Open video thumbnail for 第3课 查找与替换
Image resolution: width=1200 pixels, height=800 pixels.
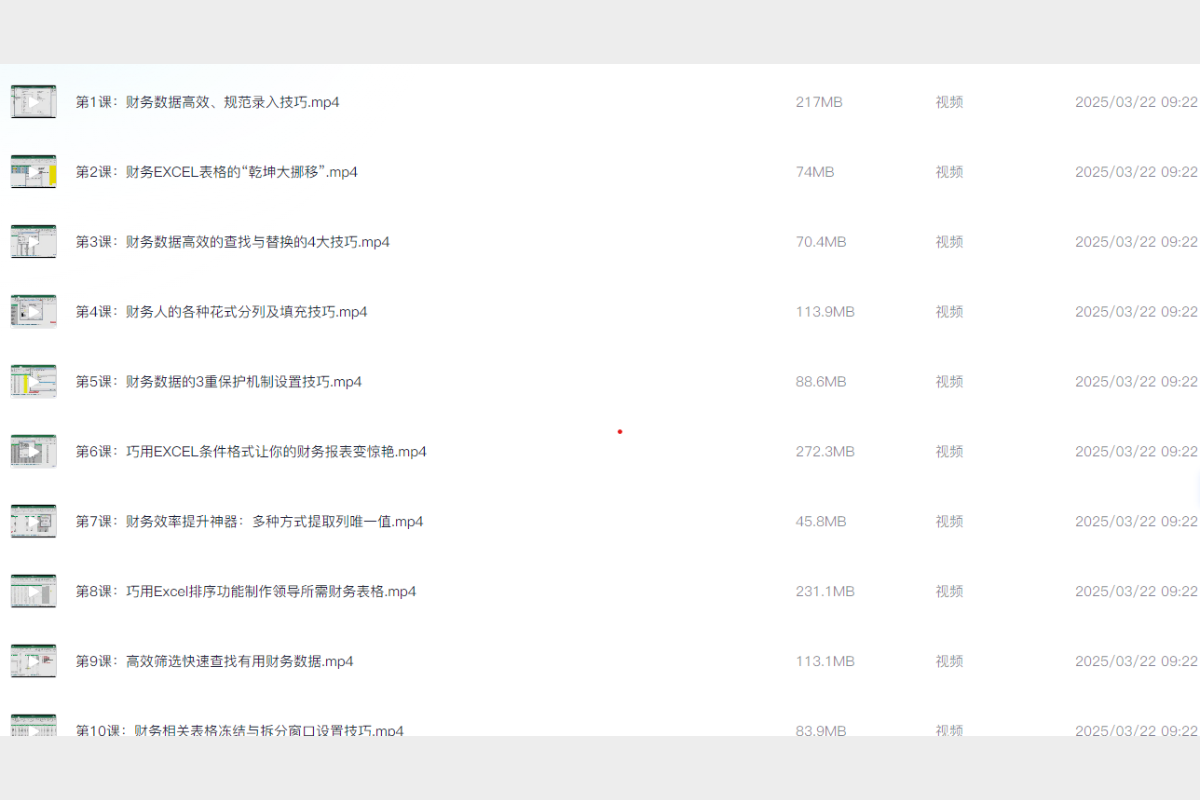pyautogui.click(x=33, y=242)
